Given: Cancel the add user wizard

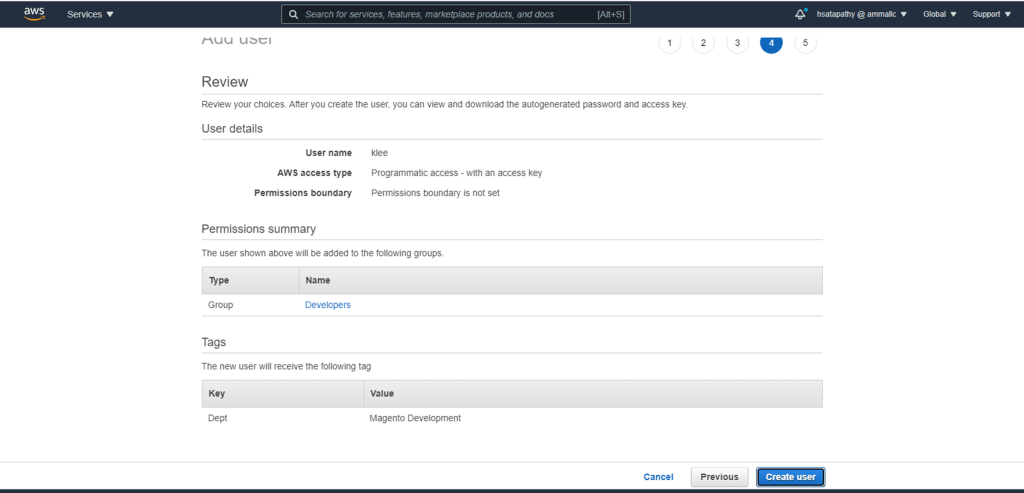Looking at the screenshot, I should click(x=658, y=477).
